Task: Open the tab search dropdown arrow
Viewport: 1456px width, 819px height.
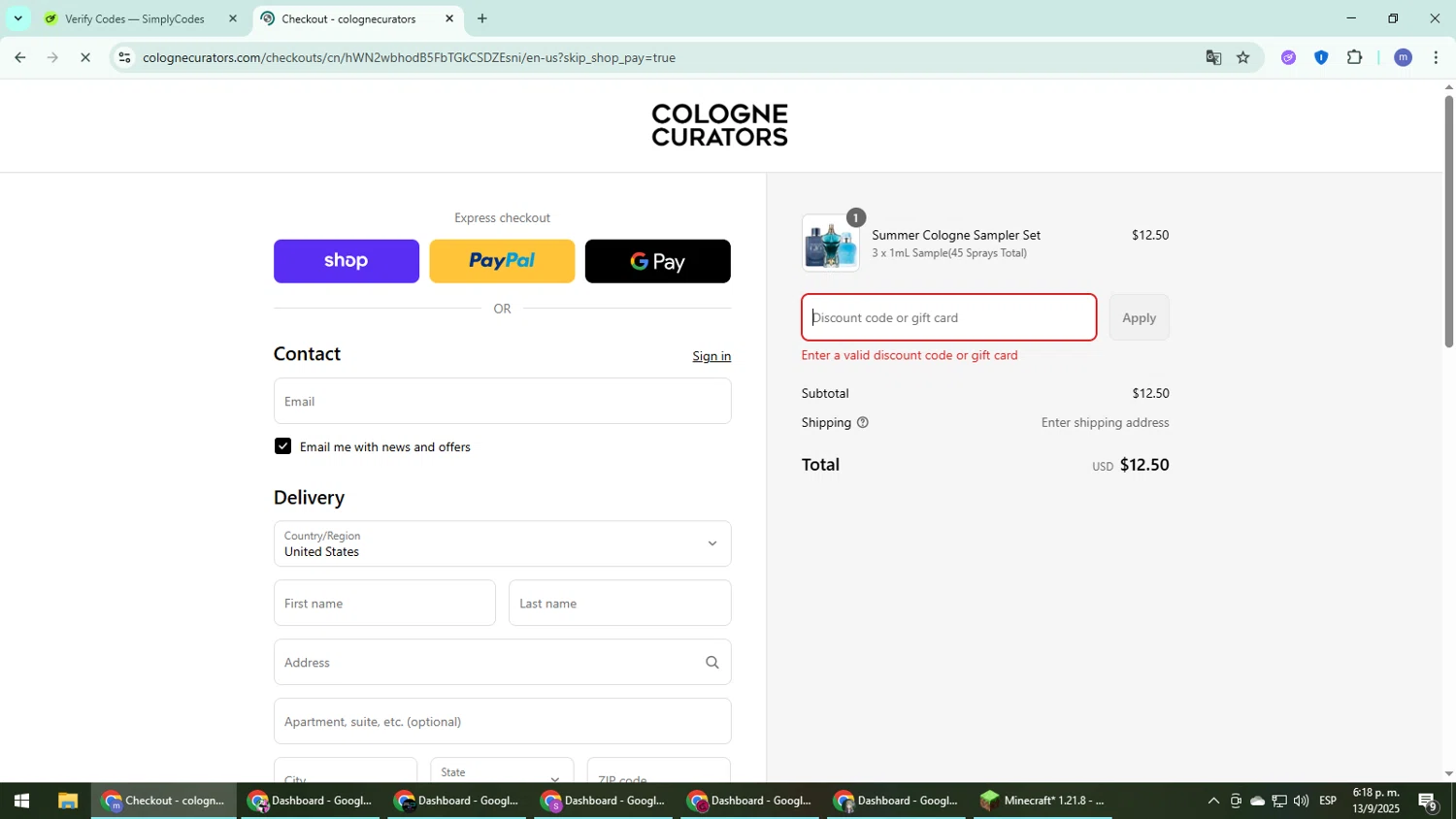Action: click(x=17, y=18)
